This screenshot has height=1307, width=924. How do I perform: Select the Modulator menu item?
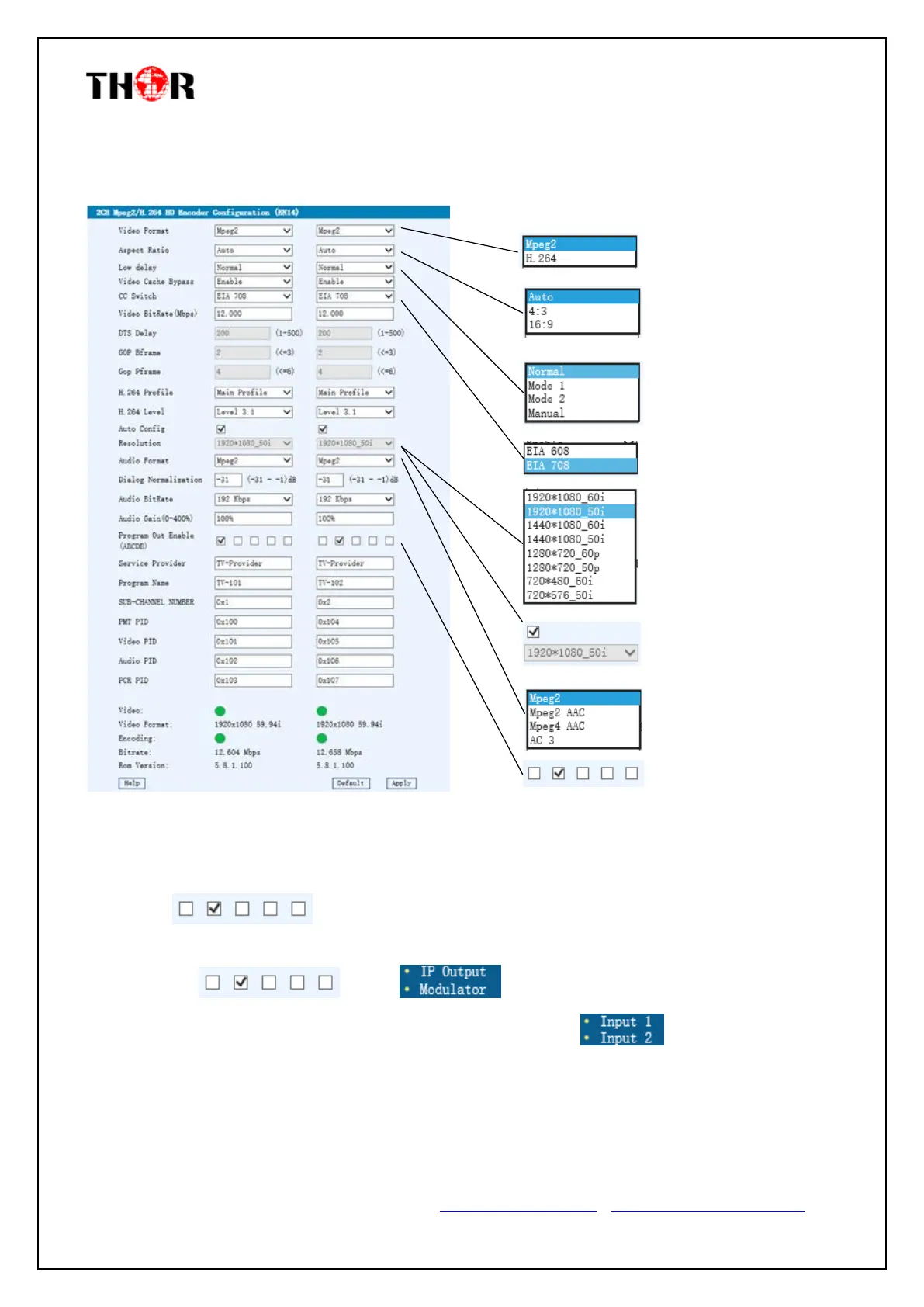tap(452, 990)
